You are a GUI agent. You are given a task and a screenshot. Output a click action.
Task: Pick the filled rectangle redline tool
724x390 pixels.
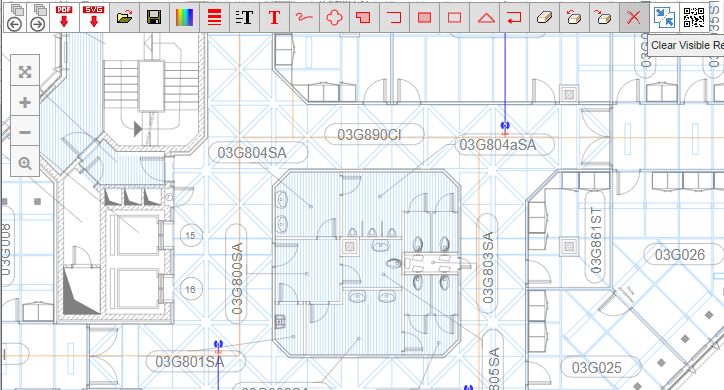(424, 17)
